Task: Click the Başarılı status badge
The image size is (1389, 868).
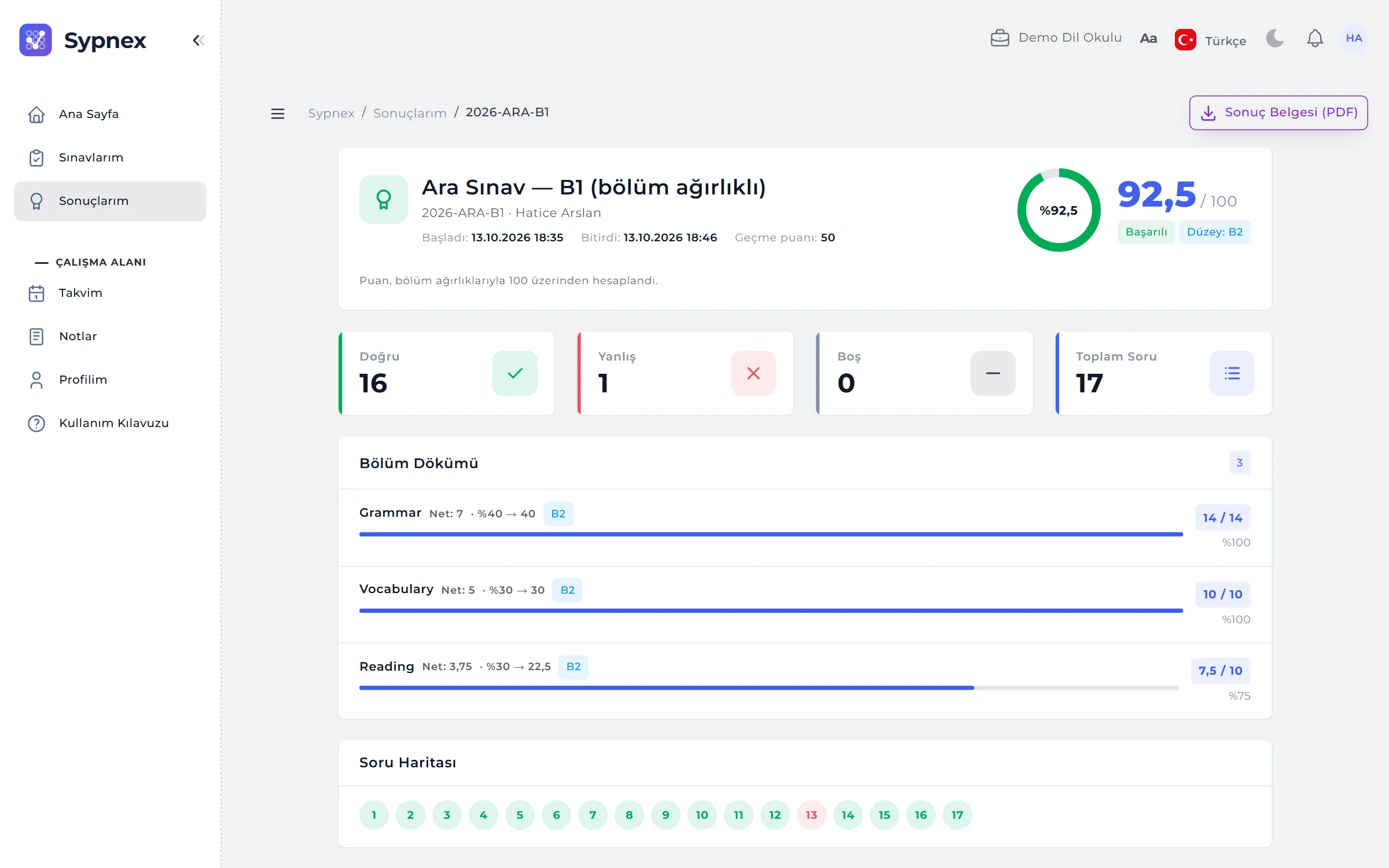Action: (x=1146, y=232)
